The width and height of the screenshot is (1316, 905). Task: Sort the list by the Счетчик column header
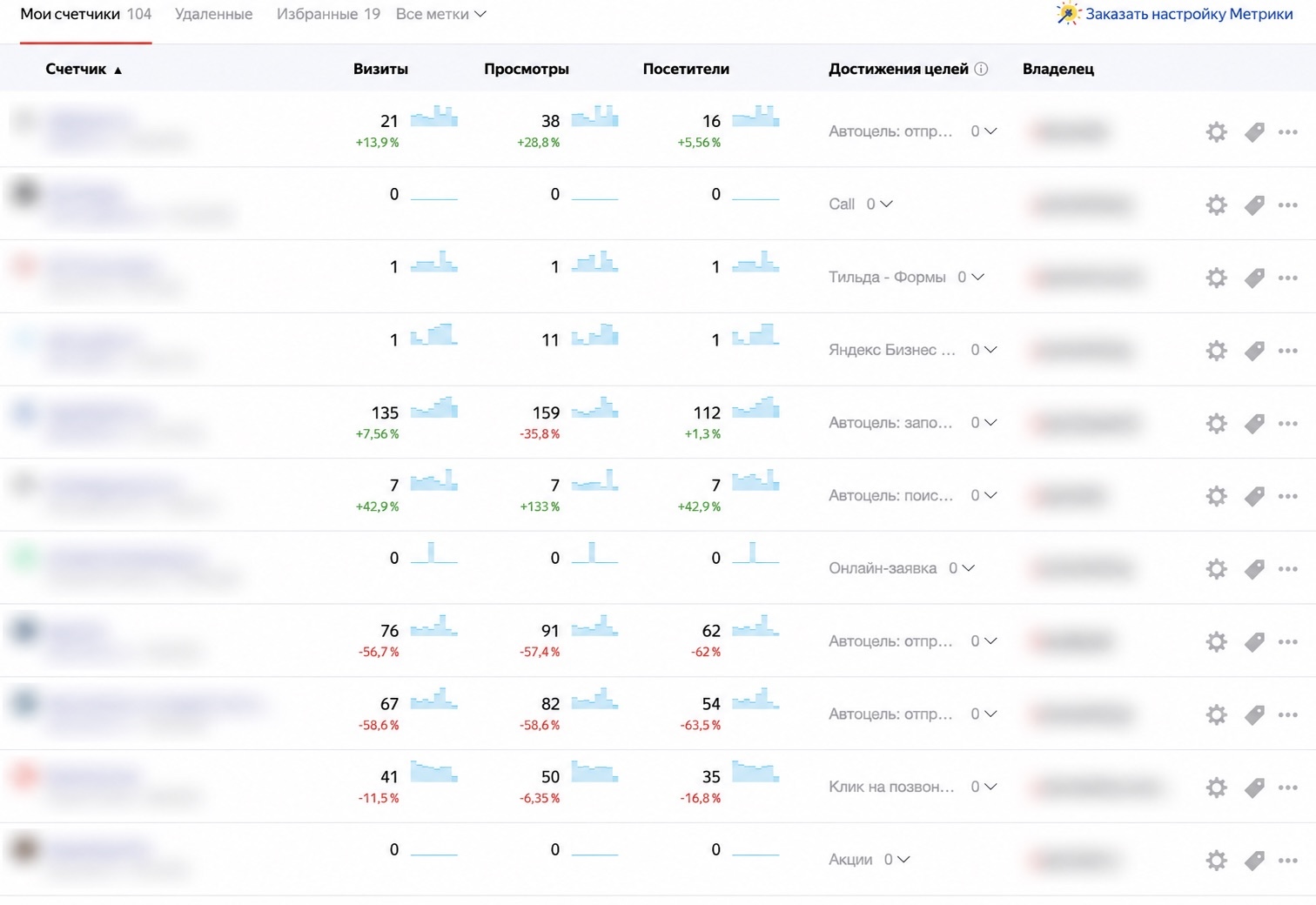tap(84, 69)
